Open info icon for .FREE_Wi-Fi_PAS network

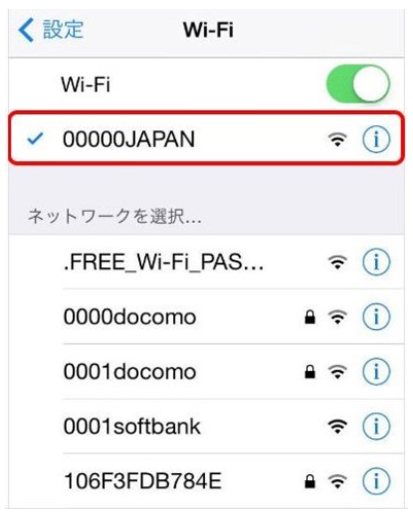376,262
